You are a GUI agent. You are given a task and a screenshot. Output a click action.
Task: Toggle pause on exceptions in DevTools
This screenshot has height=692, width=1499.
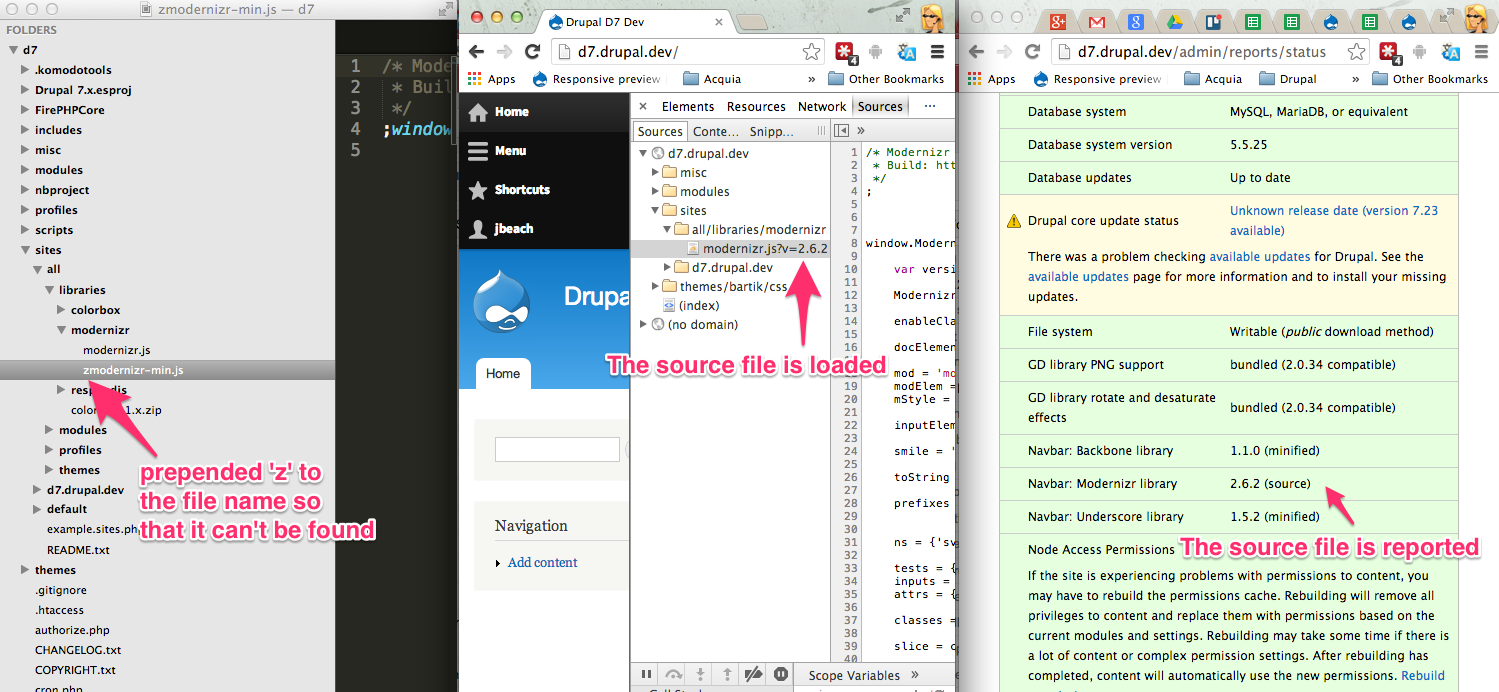click(x=781, y=675)
